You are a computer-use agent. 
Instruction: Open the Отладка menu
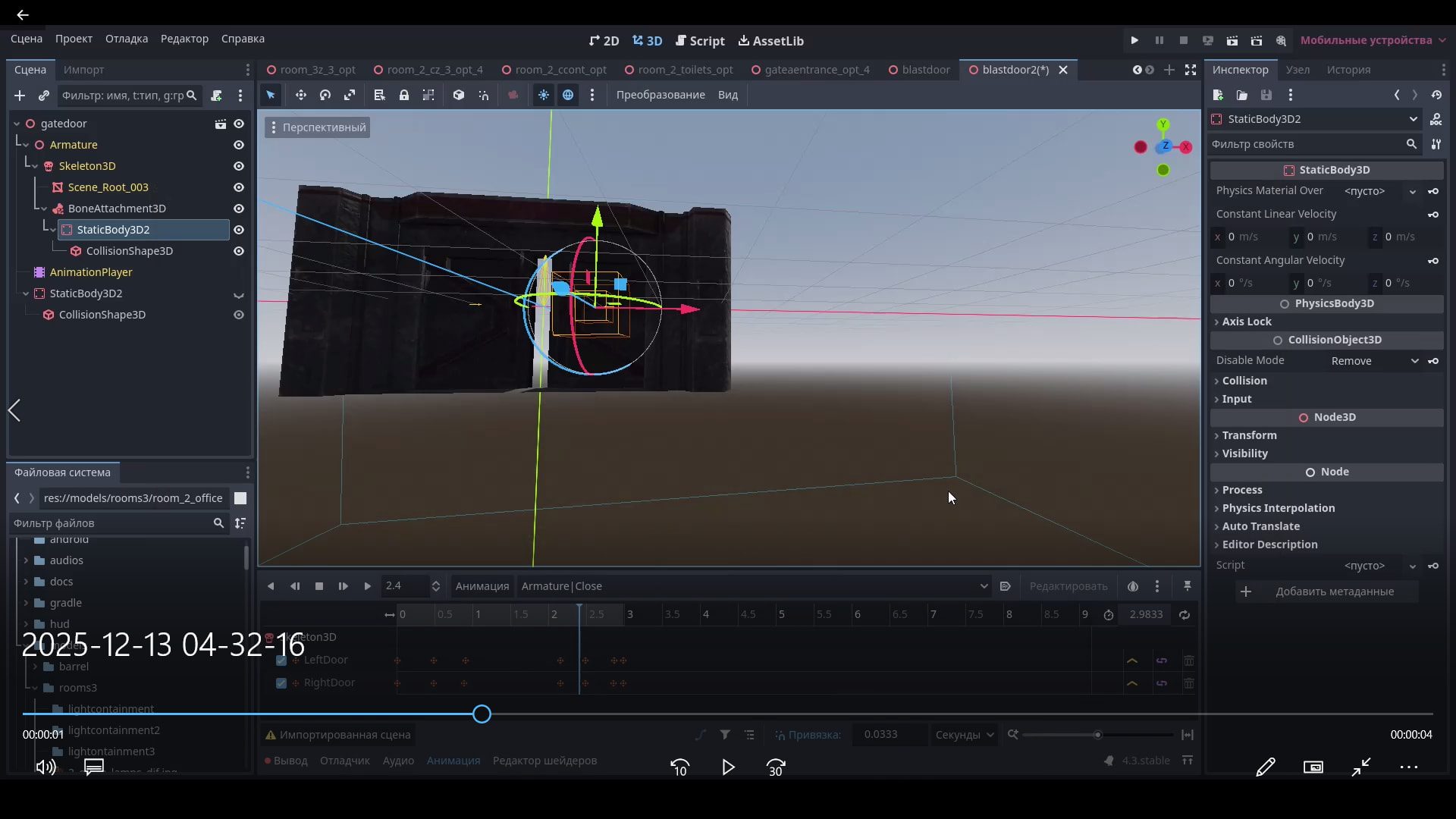(127, 39)
